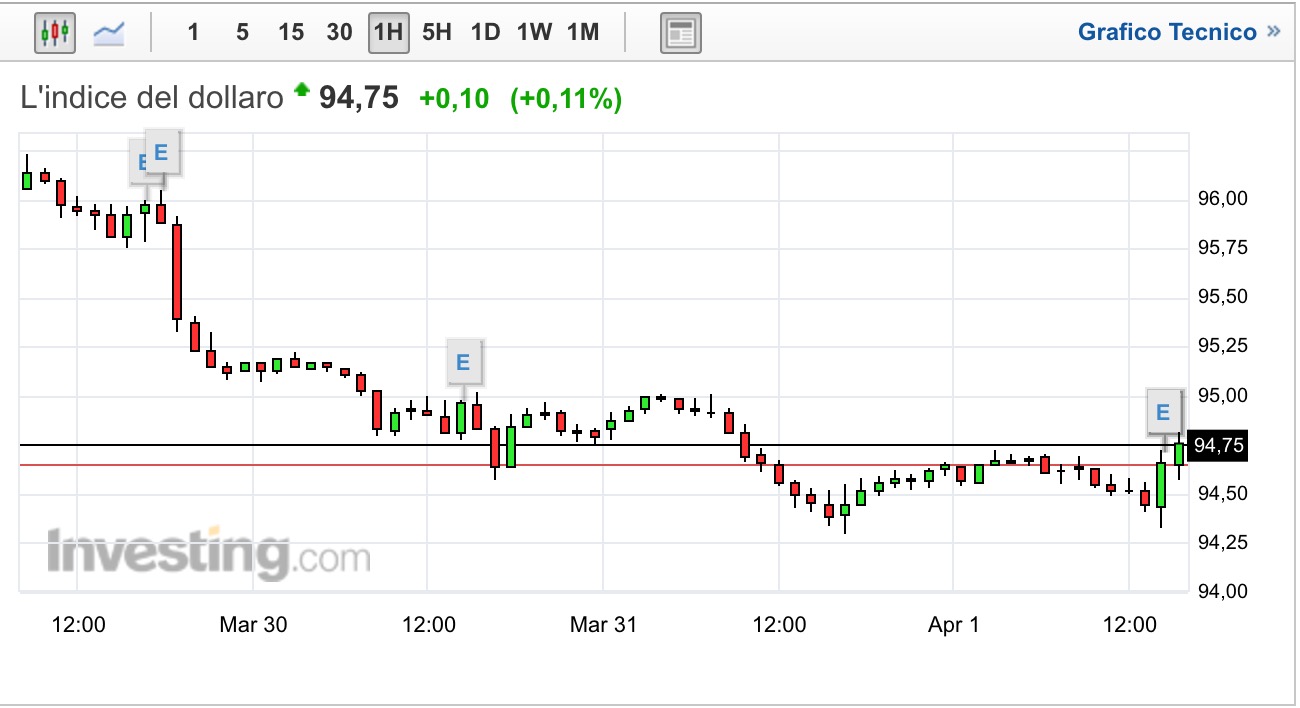Click the current price tag 94,75
This screenshot has width=1300, height=708.
pos(1220,445)
